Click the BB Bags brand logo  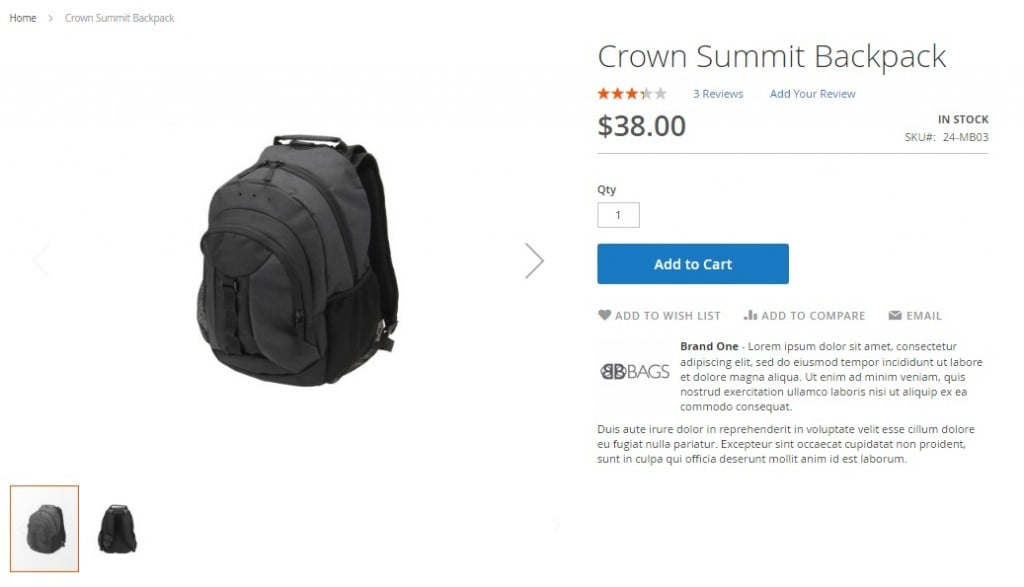[x=635, y=372]
